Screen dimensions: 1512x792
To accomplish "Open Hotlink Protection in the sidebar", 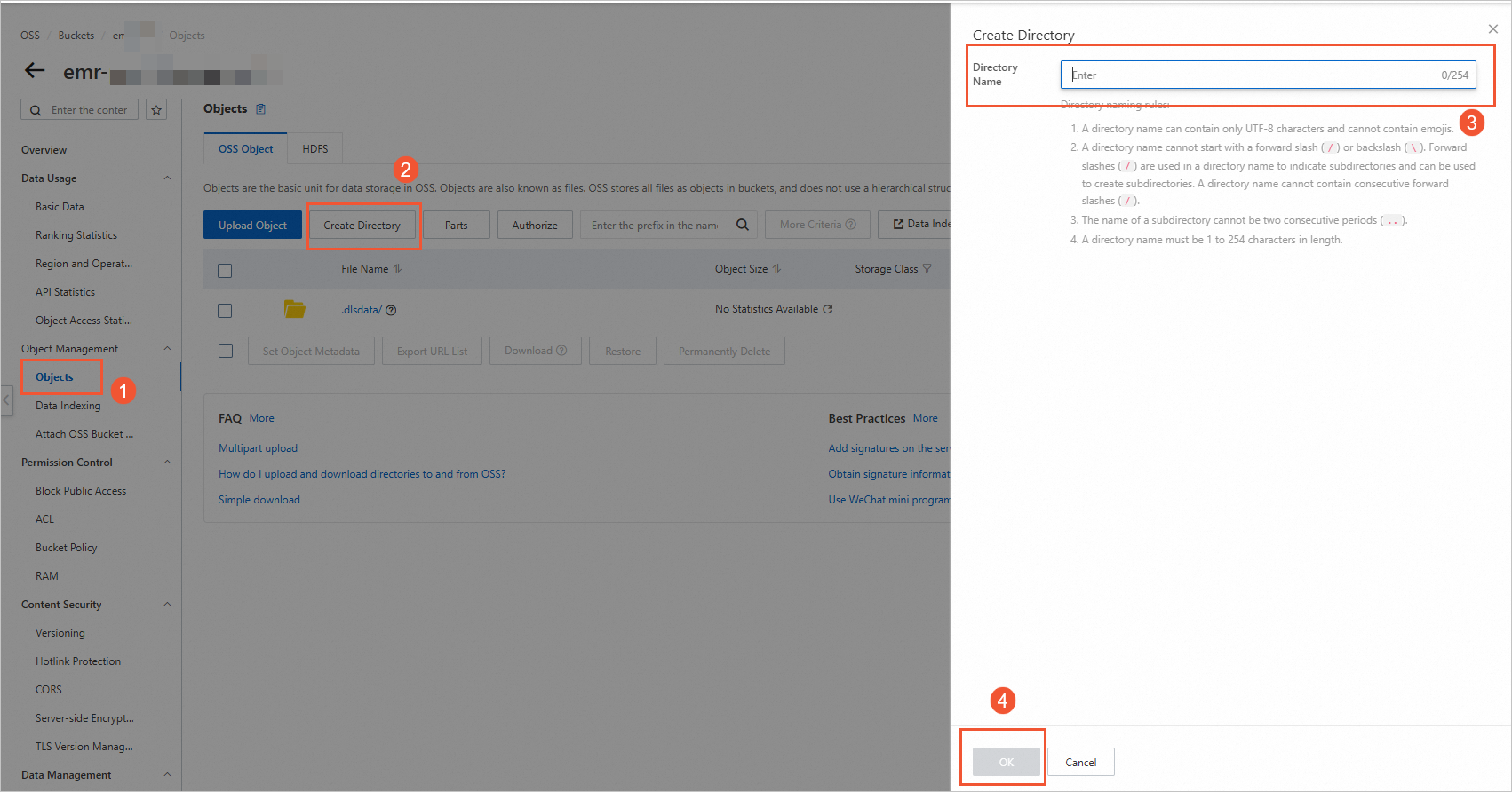I will point(78,661).
